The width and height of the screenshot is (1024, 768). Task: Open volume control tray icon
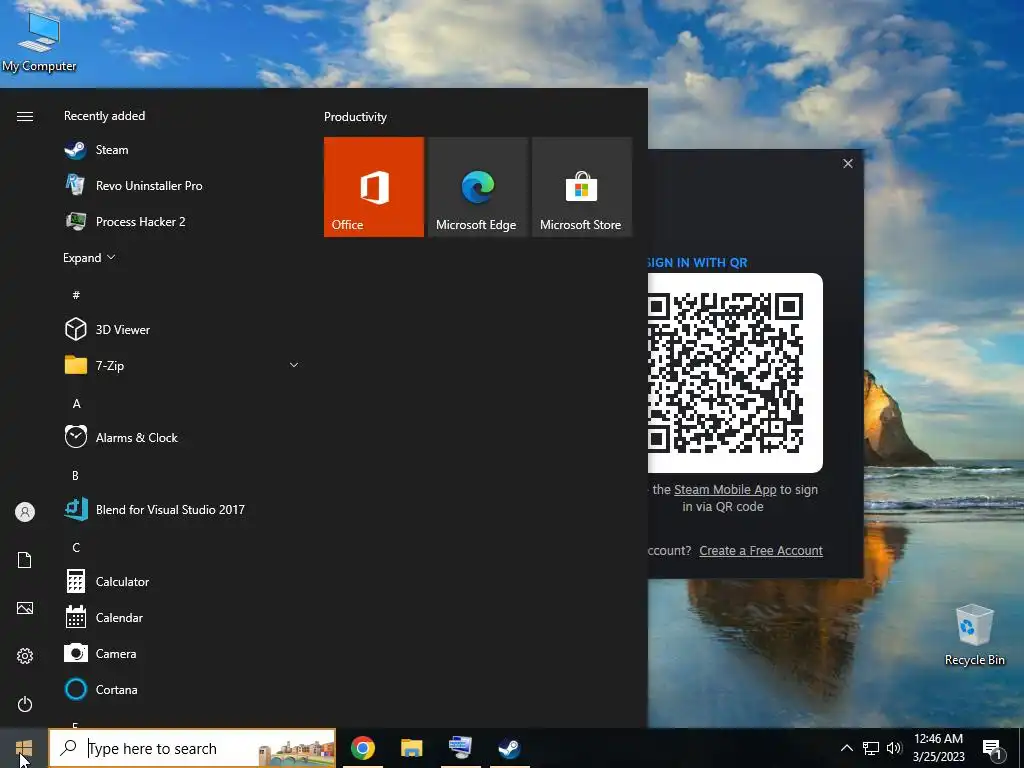[894, 748]
